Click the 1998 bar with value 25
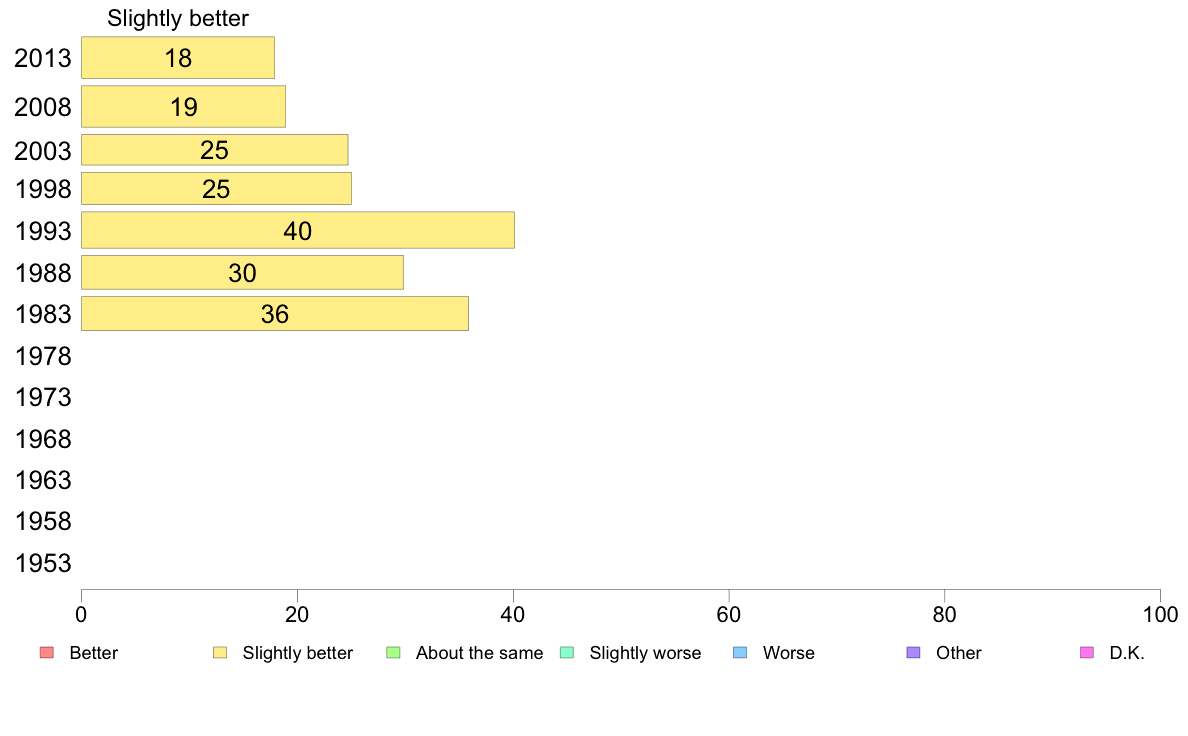Screen dimensions: 1188x736 point(216,189)
